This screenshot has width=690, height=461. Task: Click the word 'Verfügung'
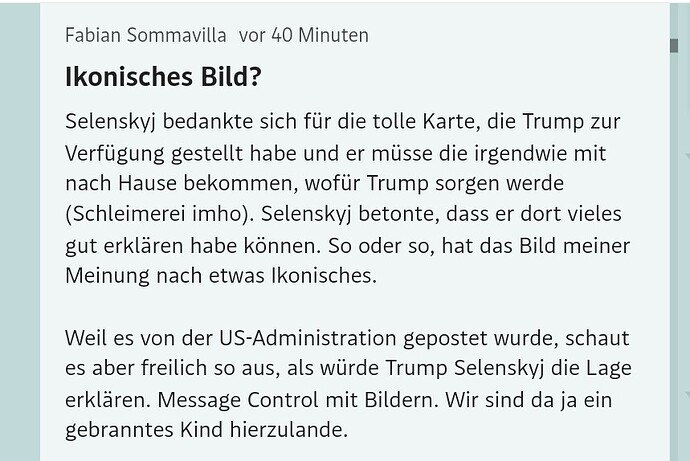[110, 153]
